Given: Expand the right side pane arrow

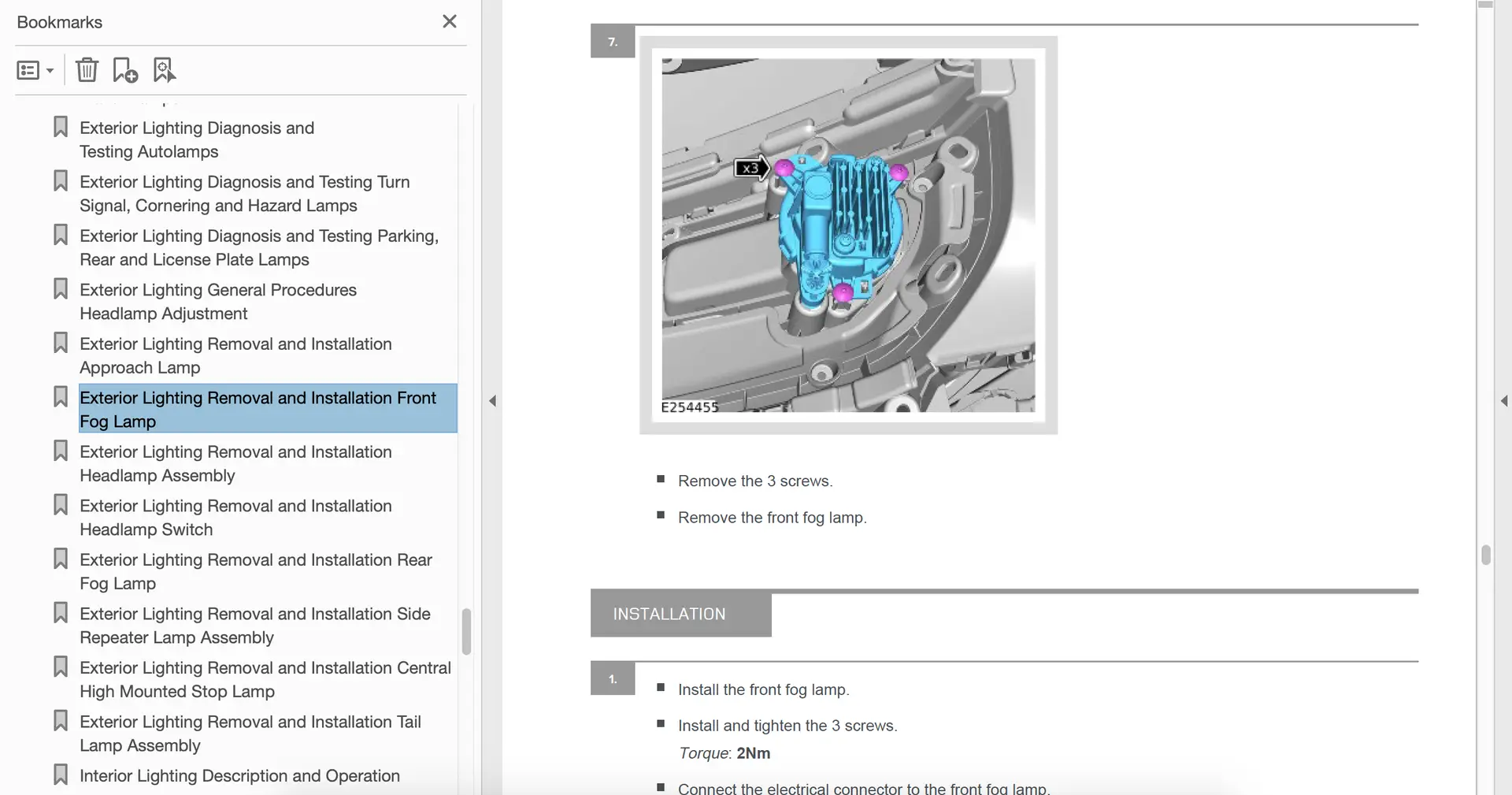Looking at the screenshot, I should [x=1504, y=401].
